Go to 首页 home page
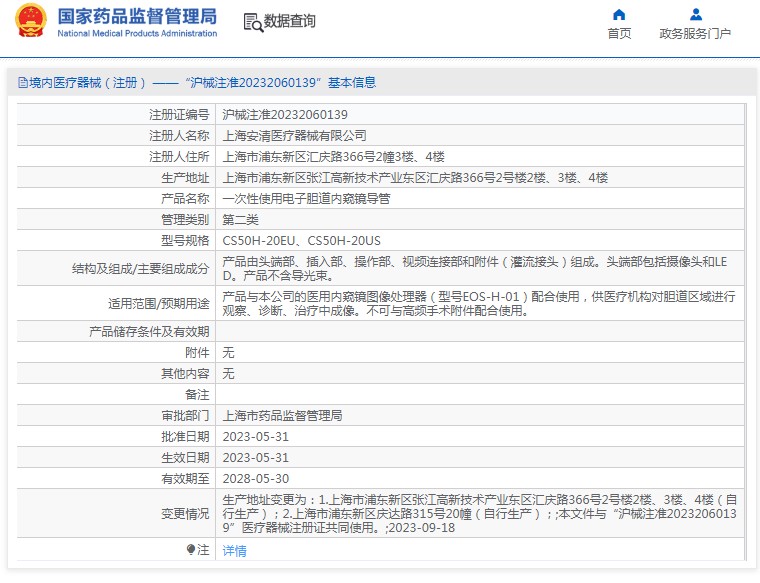760x583 pixels. pyautogui.click(x=619, y=33)
